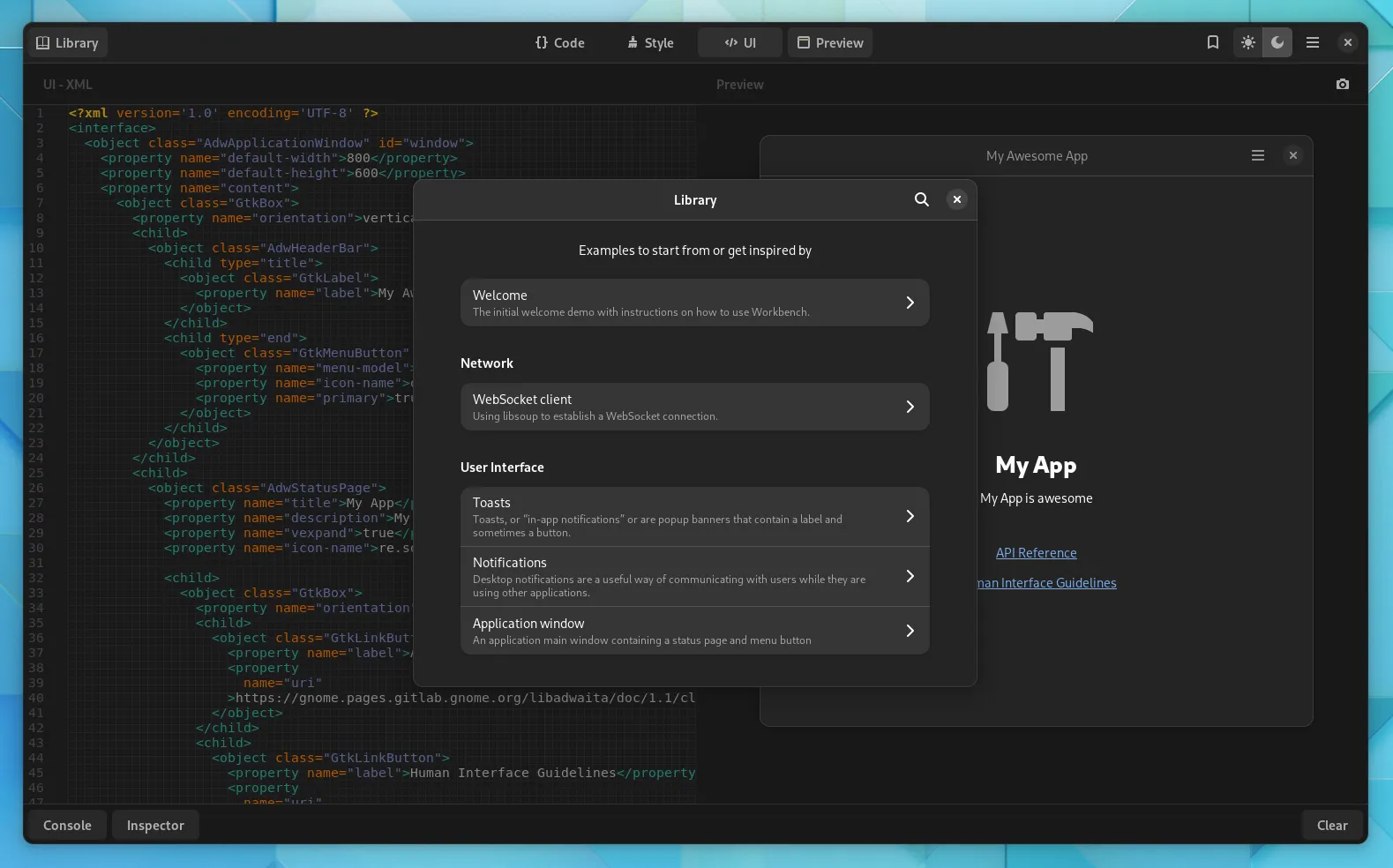
Task: Open the My Awesome App menu button
Action: coord(1257,156)
